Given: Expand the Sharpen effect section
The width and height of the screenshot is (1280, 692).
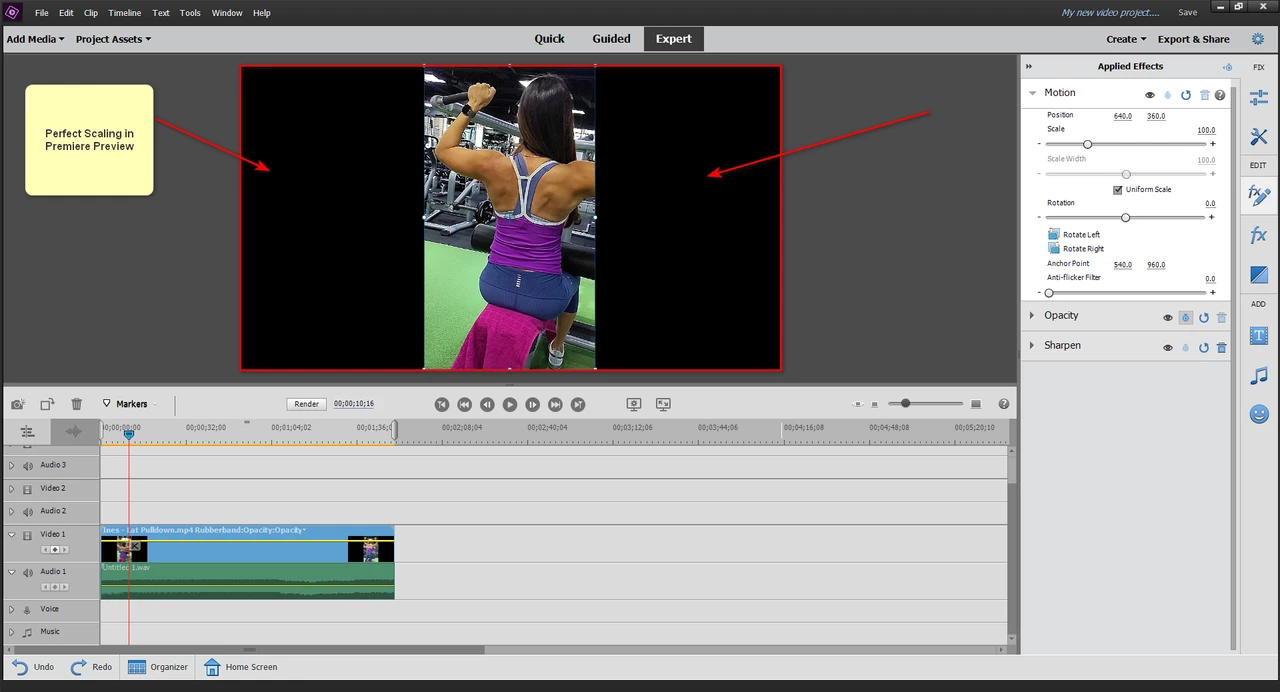Looking at the screenshot, I should 1033,345.
